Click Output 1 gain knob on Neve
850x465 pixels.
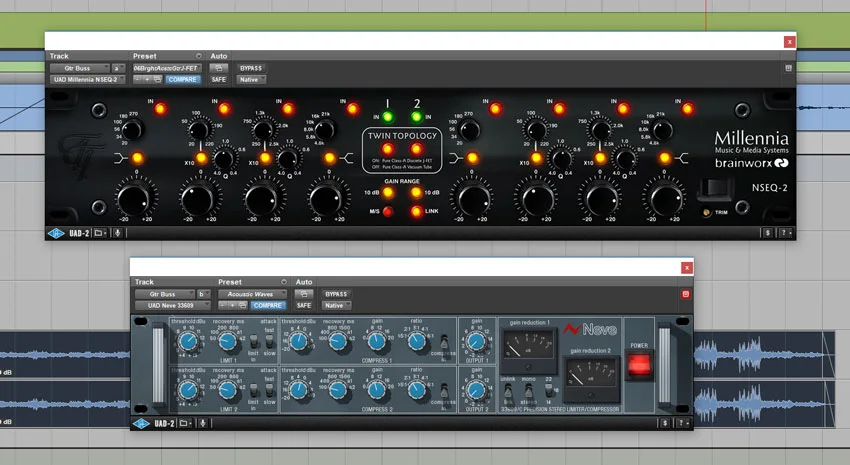476,341
